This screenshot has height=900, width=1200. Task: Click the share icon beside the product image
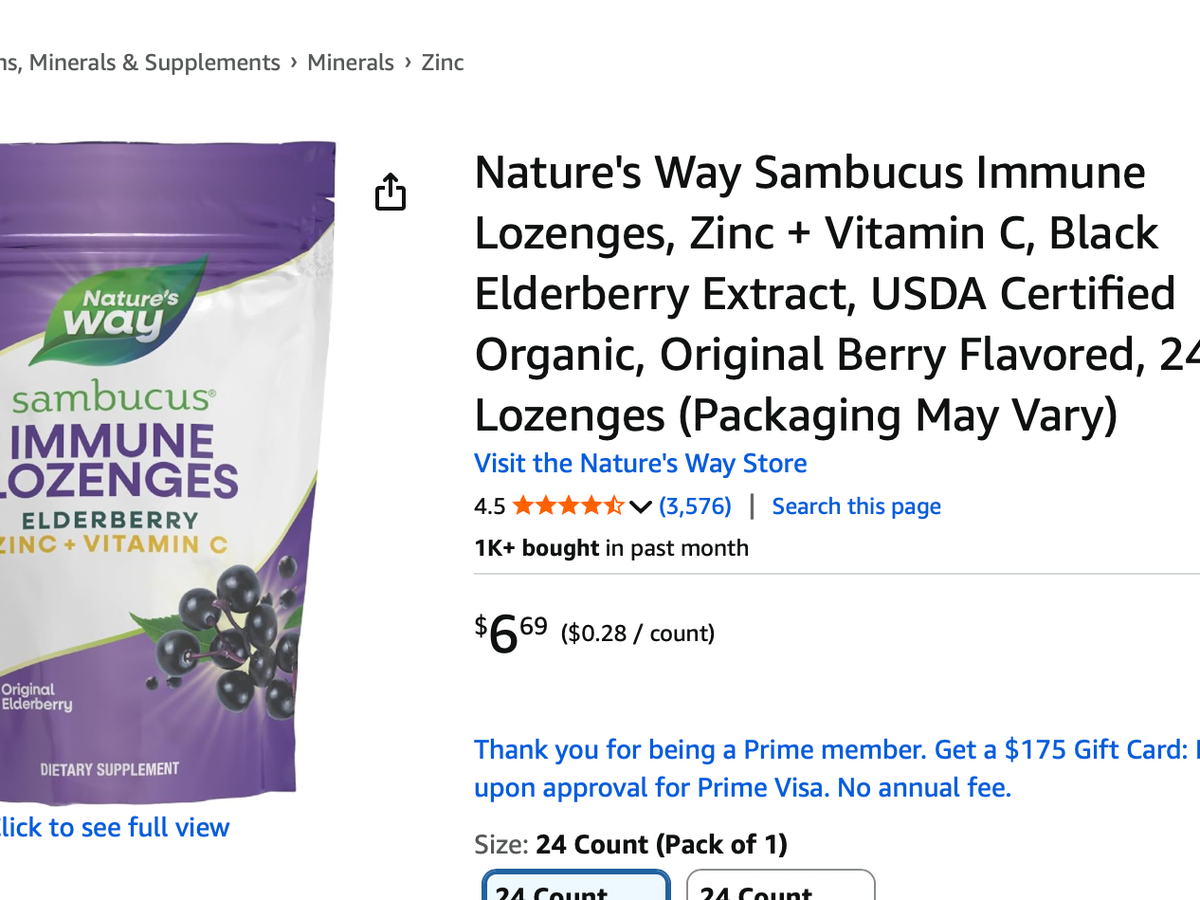[390, 192]
